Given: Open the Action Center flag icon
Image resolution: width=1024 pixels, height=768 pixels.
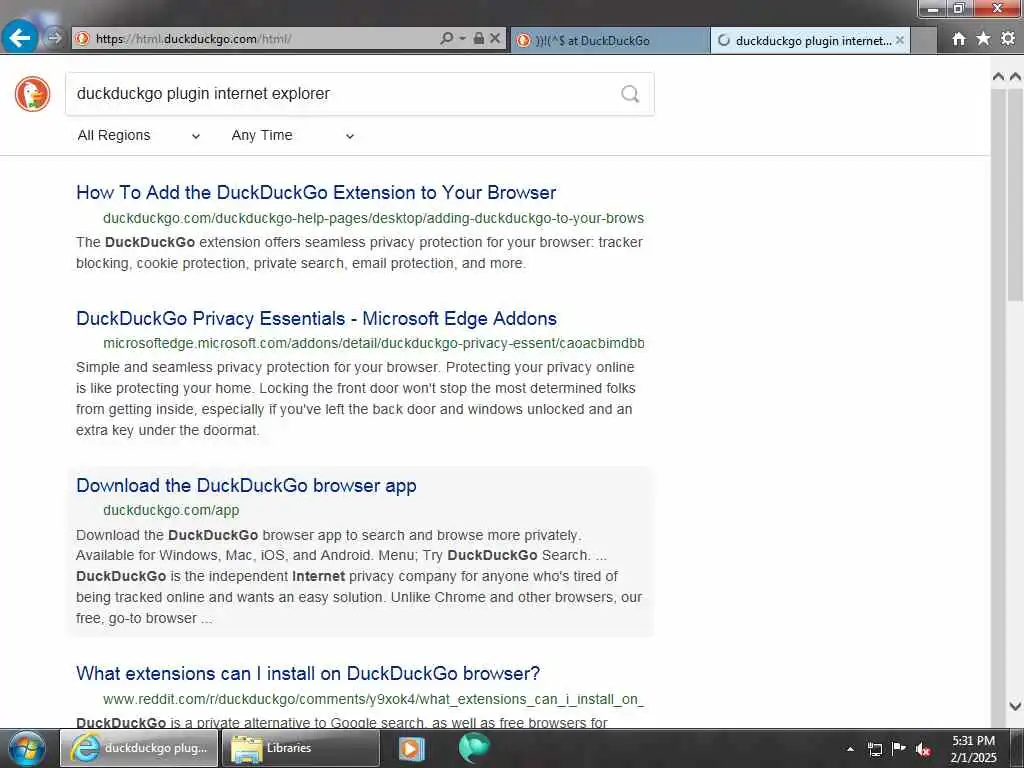Looking at the screenshot, I should [x=899, y=748].
